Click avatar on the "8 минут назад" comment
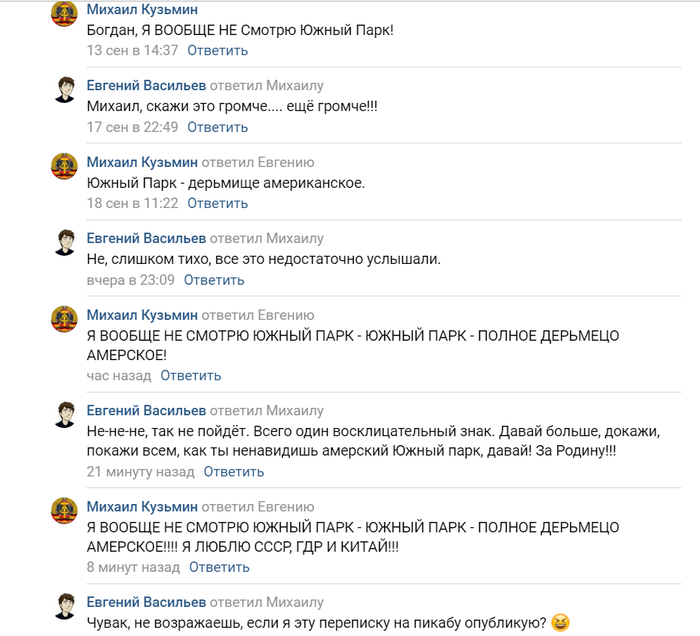 (x=65, y=510)
